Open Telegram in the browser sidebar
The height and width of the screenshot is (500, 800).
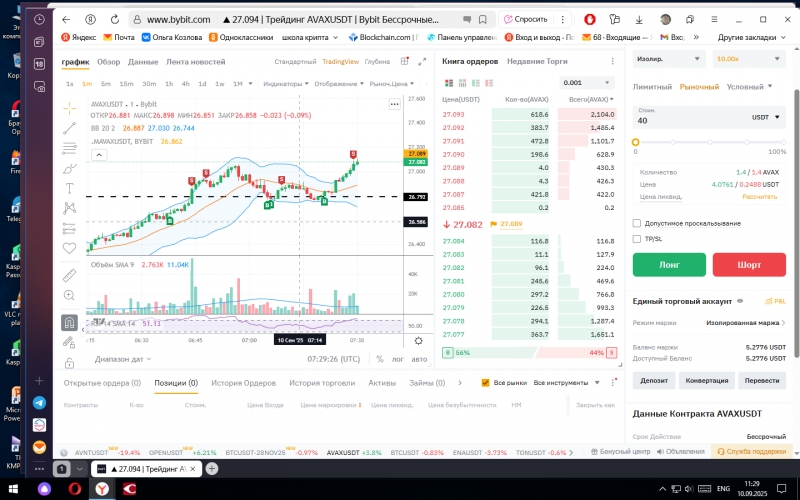[x=39, y=403]
